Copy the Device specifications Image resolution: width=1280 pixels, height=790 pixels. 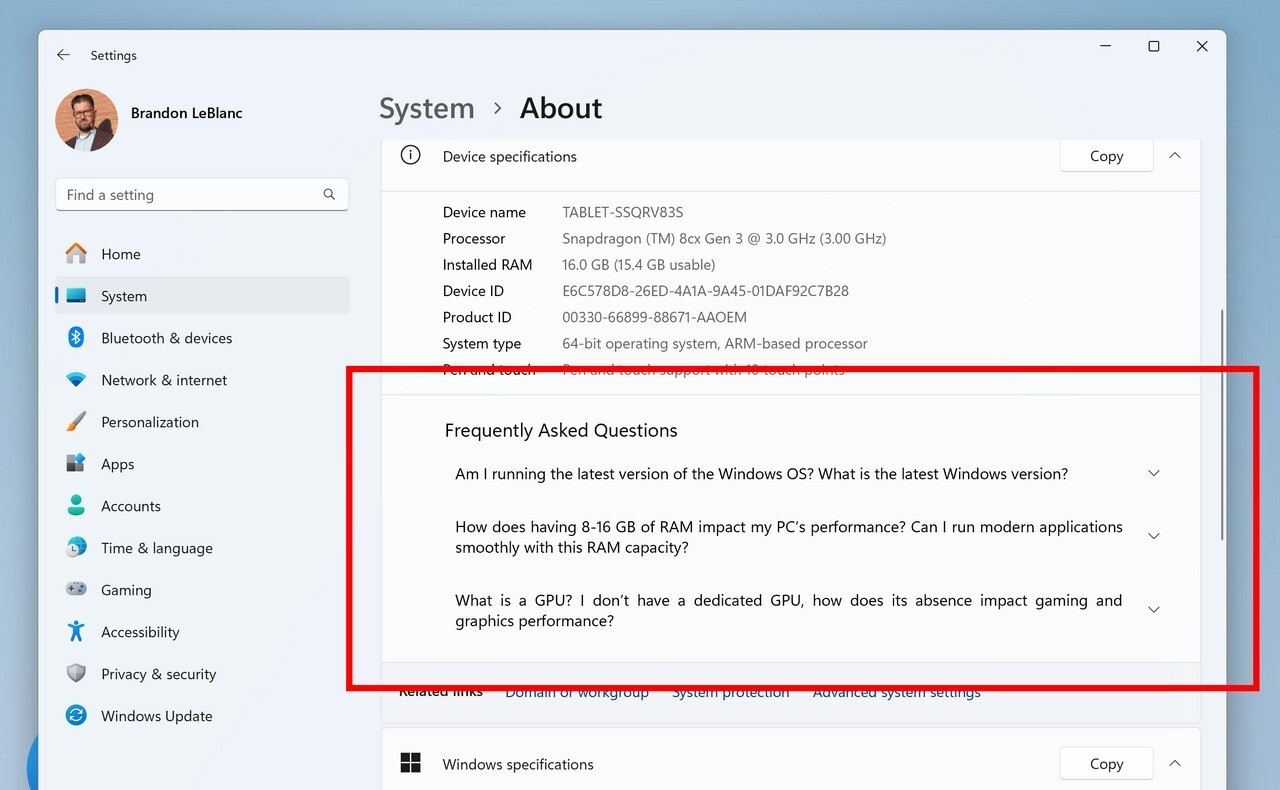(1106, 156)
